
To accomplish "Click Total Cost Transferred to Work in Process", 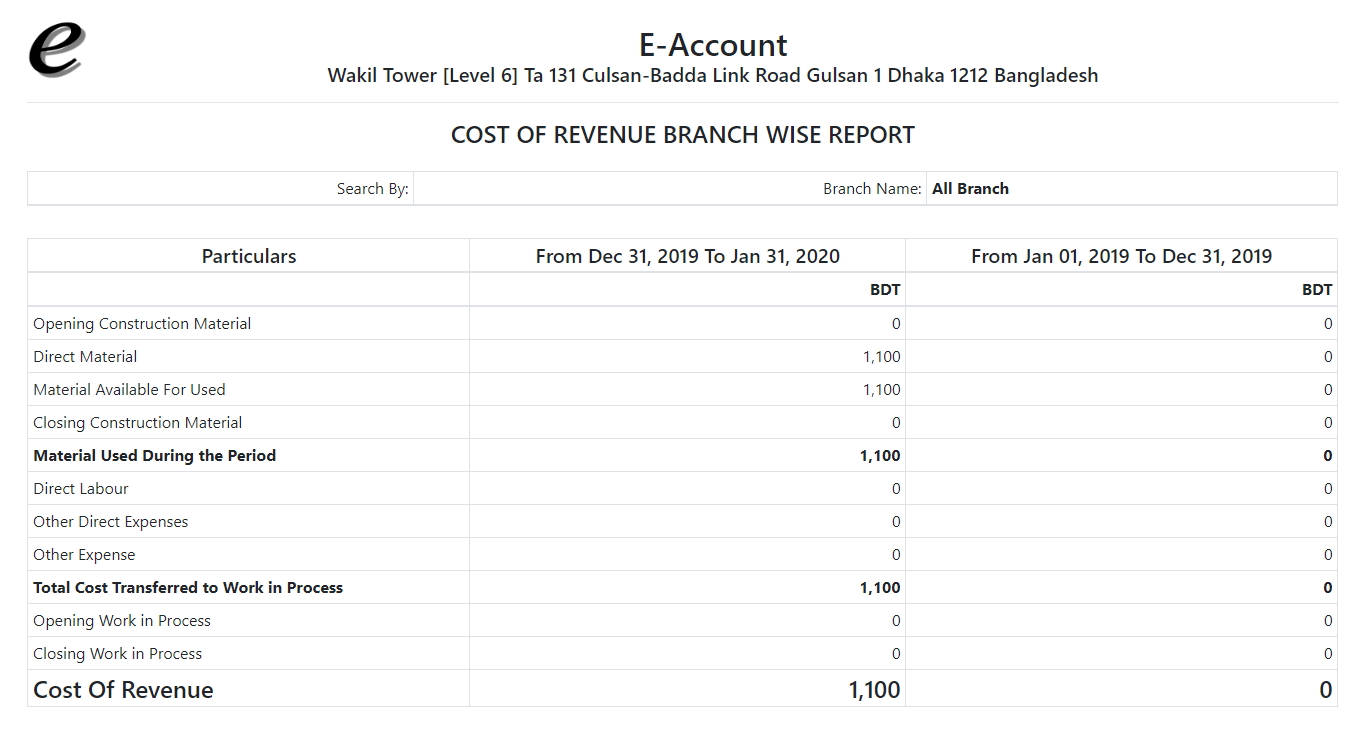I will click(x=188, y=588).
